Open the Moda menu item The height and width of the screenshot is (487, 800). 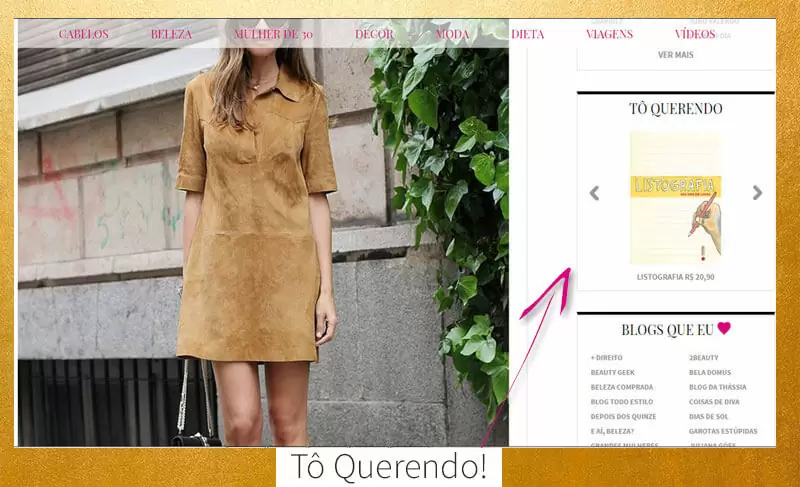pos(452,34)
